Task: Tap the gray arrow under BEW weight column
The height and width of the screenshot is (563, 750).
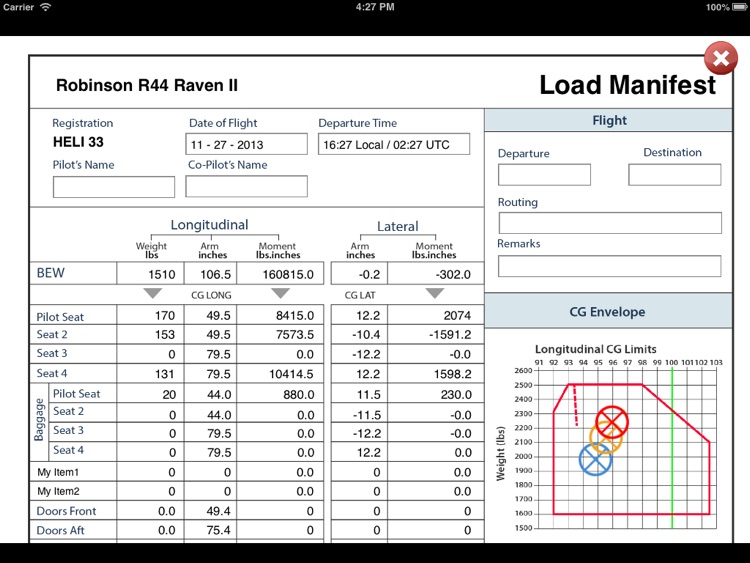Action: 153,293
